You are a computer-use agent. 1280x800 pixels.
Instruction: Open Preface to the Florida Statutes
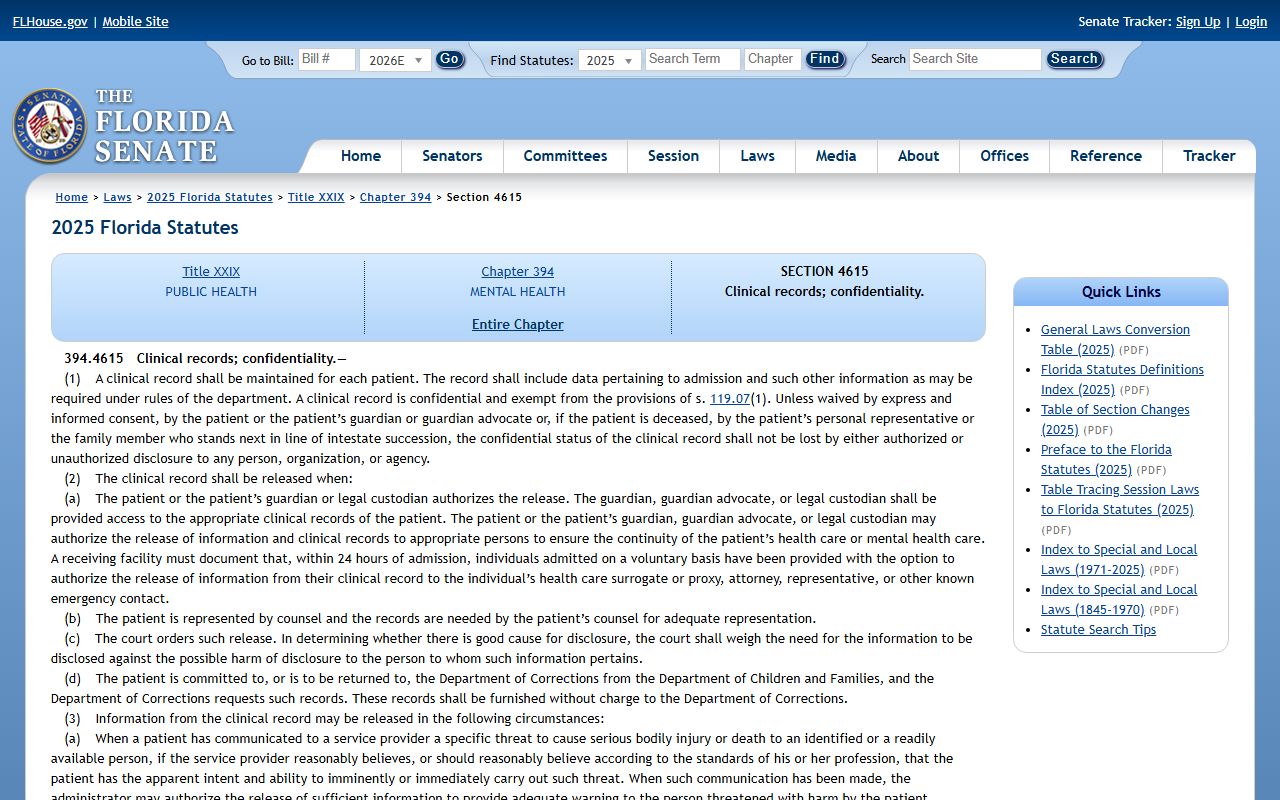pyautogui.click(x=1106, y=459)
